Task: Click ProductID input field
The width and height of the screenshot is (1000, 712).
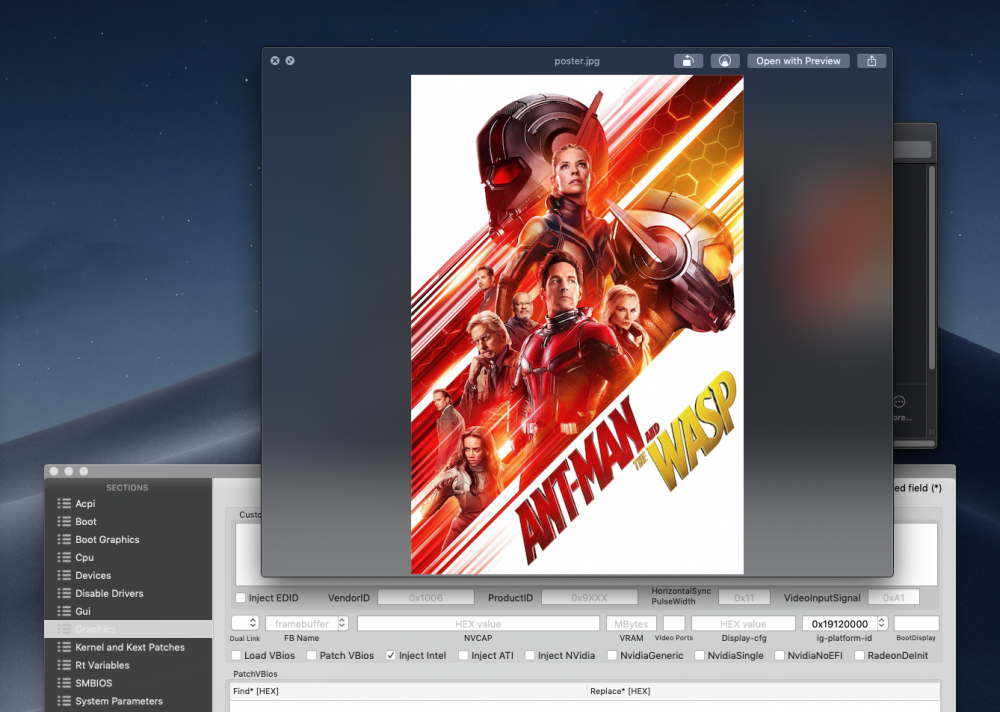Action: (589, 598)
